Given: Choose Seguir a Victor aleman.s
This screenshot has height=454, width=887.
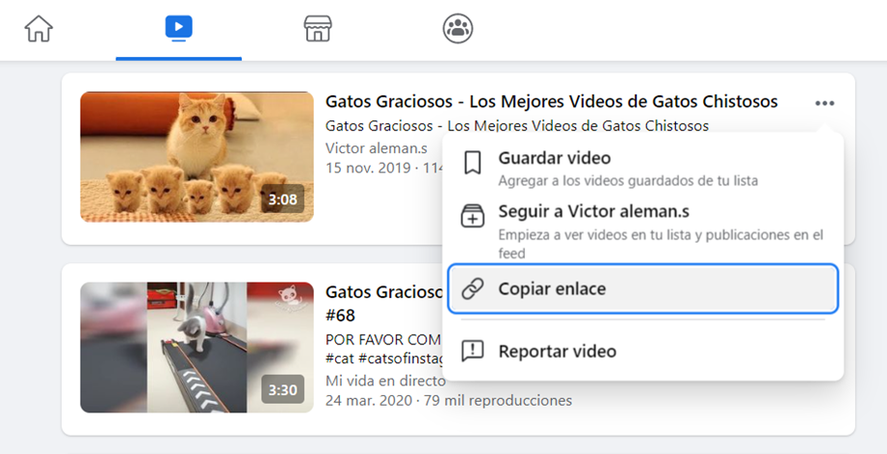Looking at the screenshot, I should (x=643, y=231).
